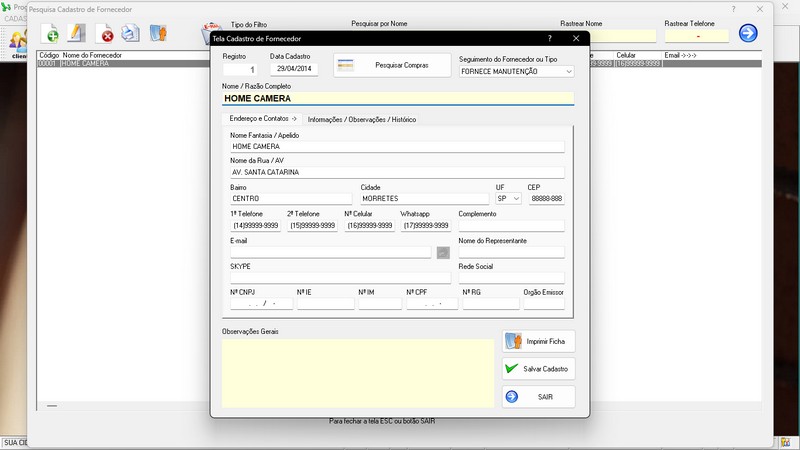Click the Complemento field
The height and width of the screenshot is (450, 800).
(x=511, y=226)
